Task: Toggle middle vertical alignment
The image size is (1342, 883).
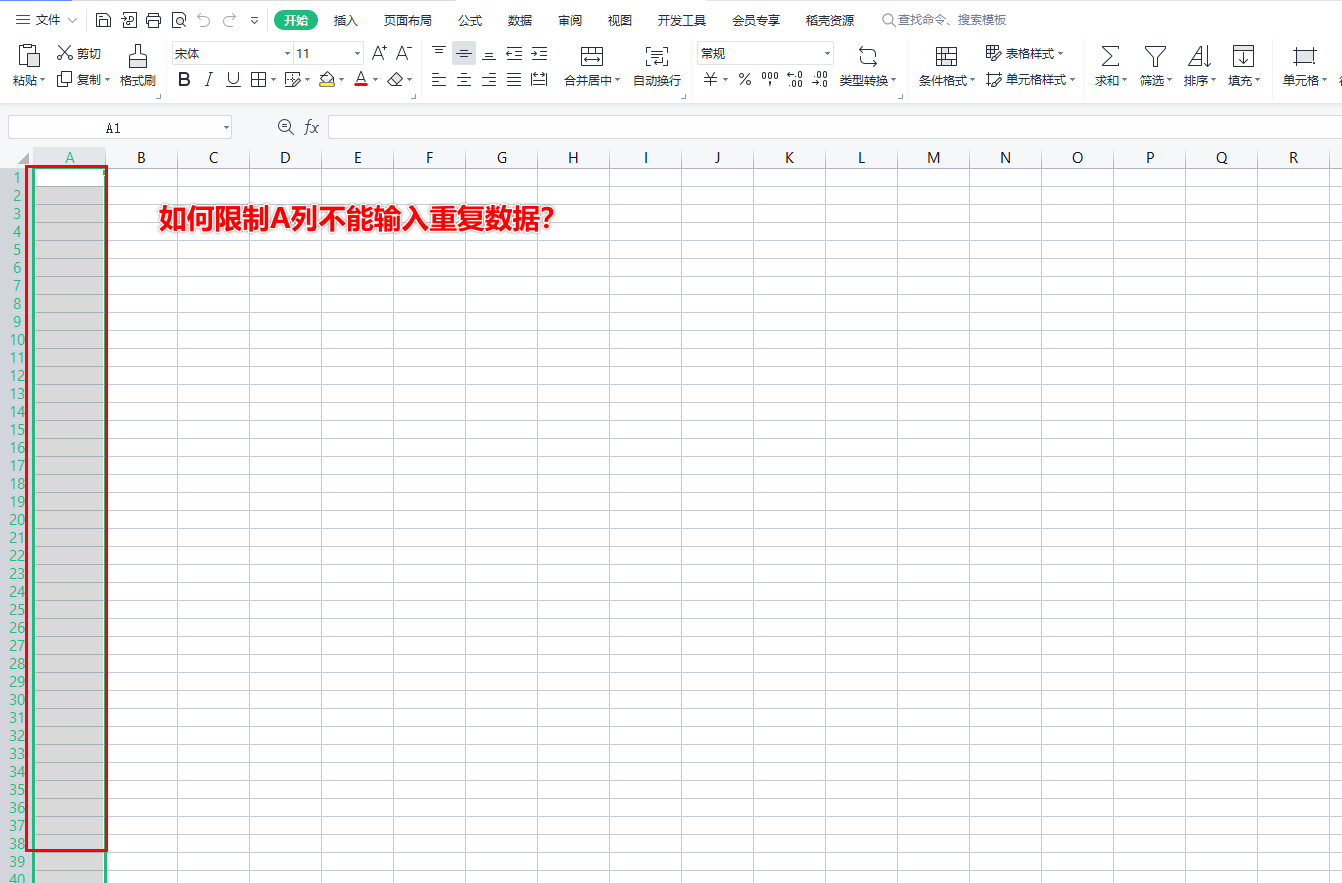Action: point(464,53)
